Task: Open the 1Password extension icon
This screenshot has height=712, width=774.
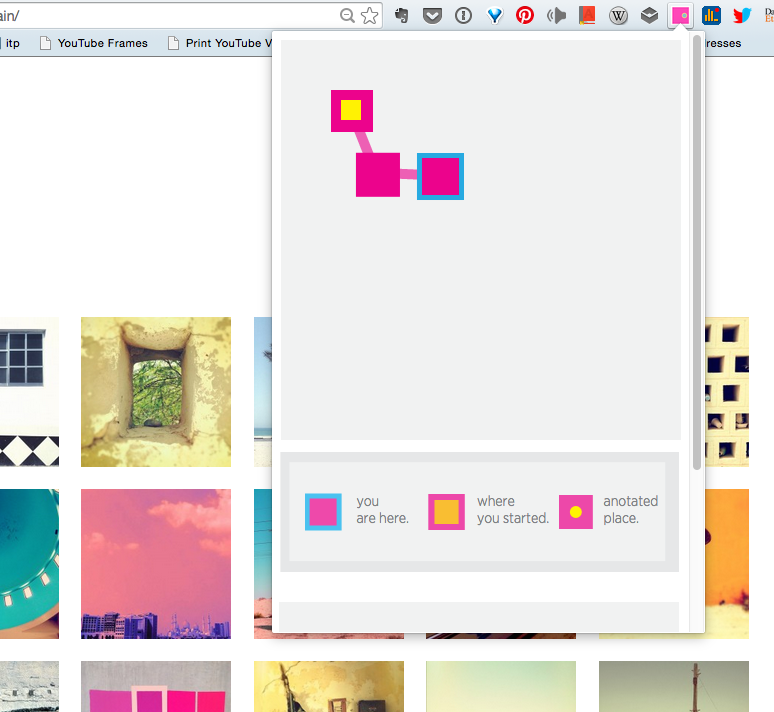Action: 463,16
